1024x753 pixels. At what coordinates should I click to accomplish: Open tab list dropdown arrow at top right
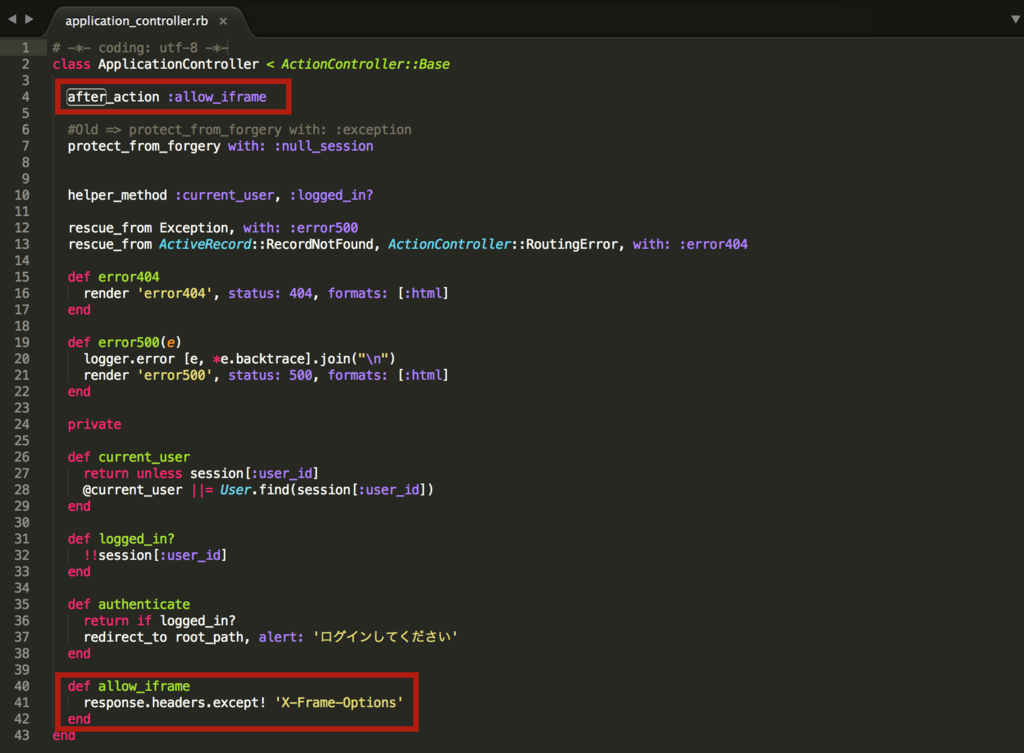tap(1016, 20)
